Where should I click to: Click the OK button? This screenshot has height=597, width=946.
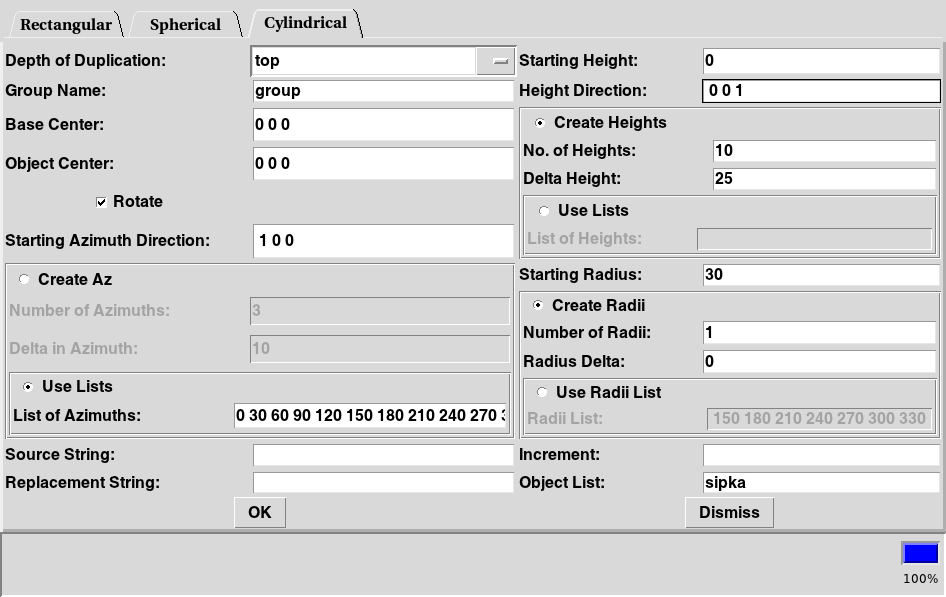(260, 513)
